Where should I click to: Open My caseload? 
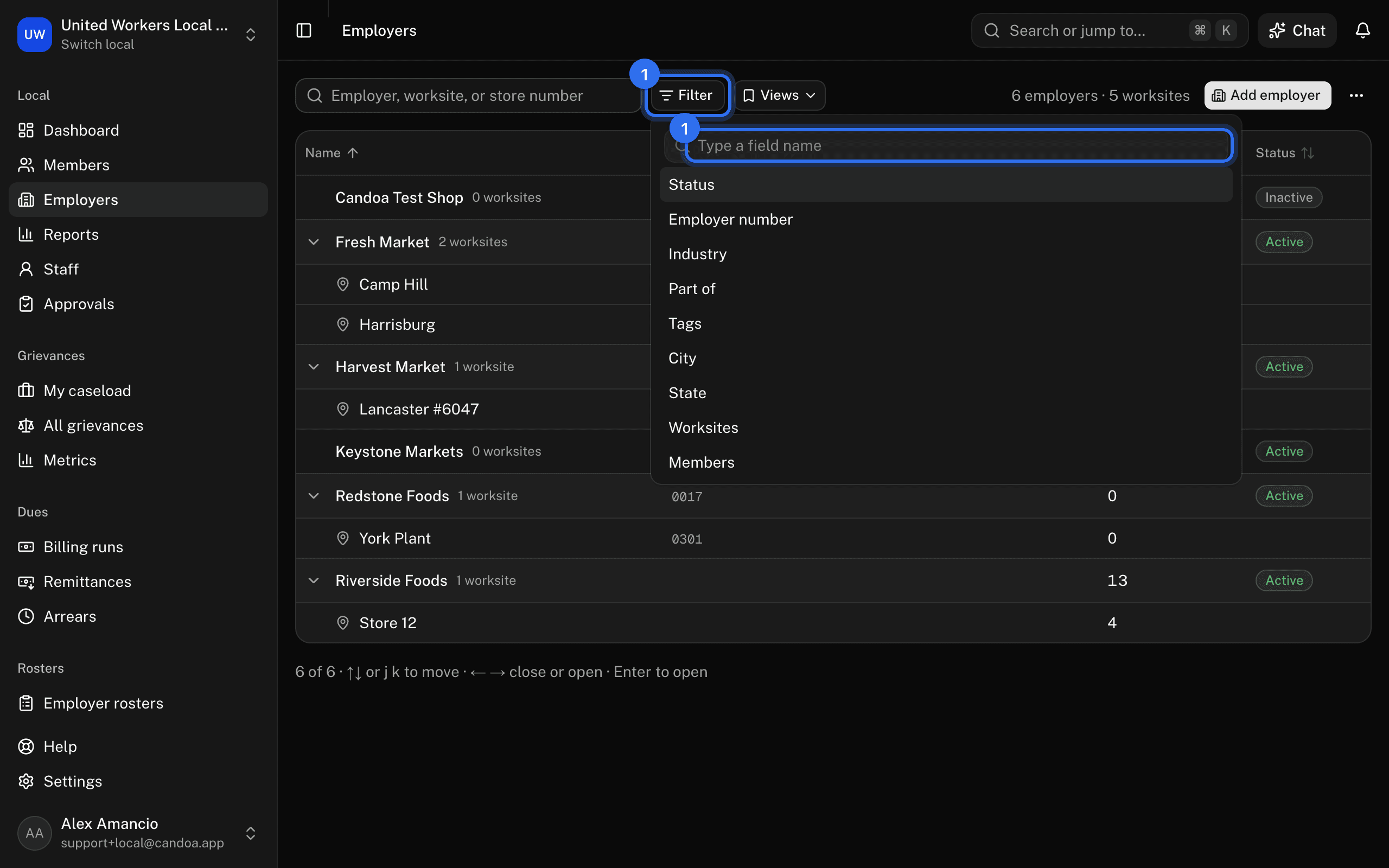click(x=138, y=391)
